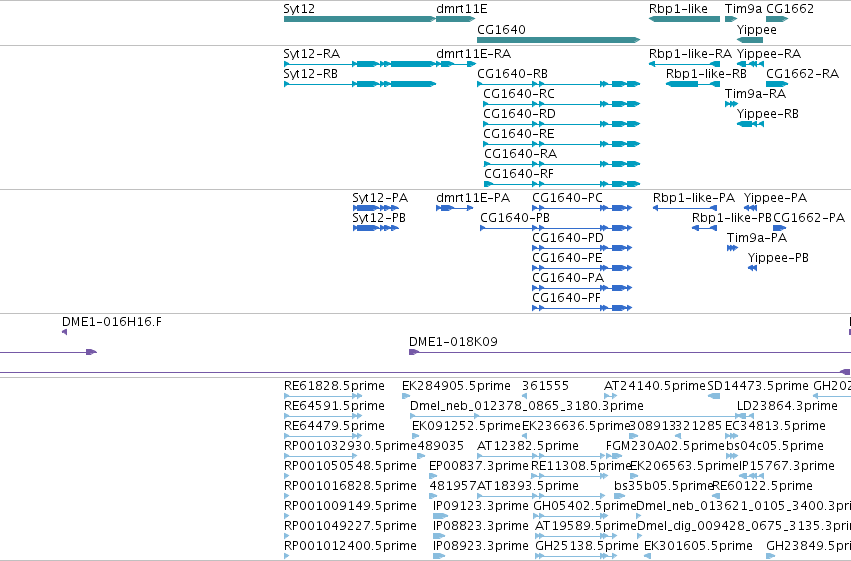The width and height of the screenshot is (851, 561).
Task: Click the CG1640-RC transcript
Action: pyautogui.click(x=562, y=104)
